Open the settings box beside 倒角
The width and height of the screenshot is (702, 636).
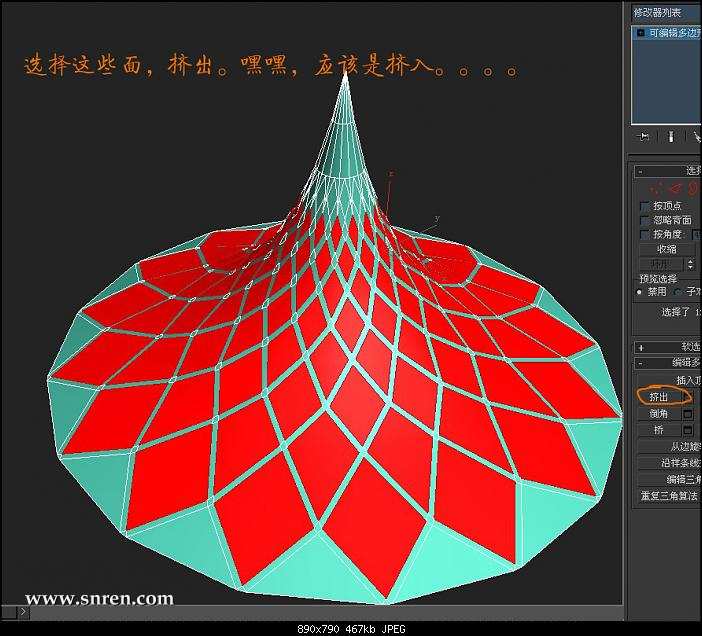(688, 414)
